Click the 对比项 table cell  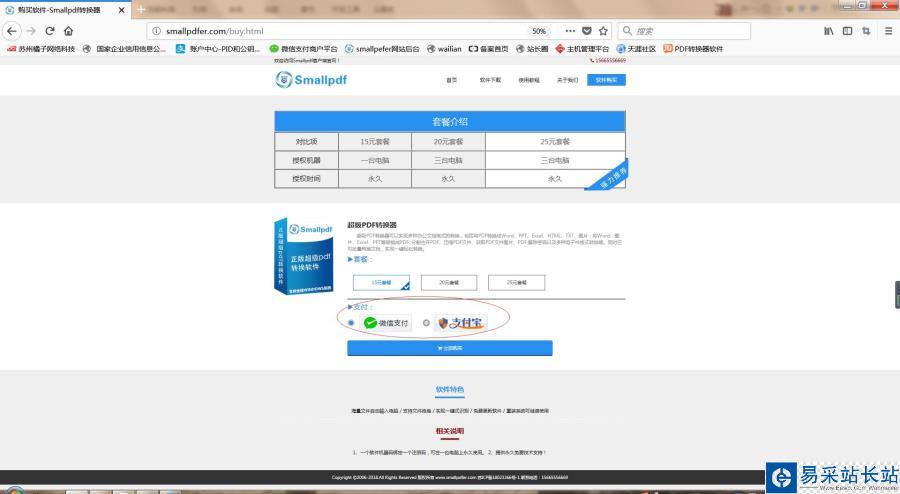pyautogui.click(x=307, y=142)
